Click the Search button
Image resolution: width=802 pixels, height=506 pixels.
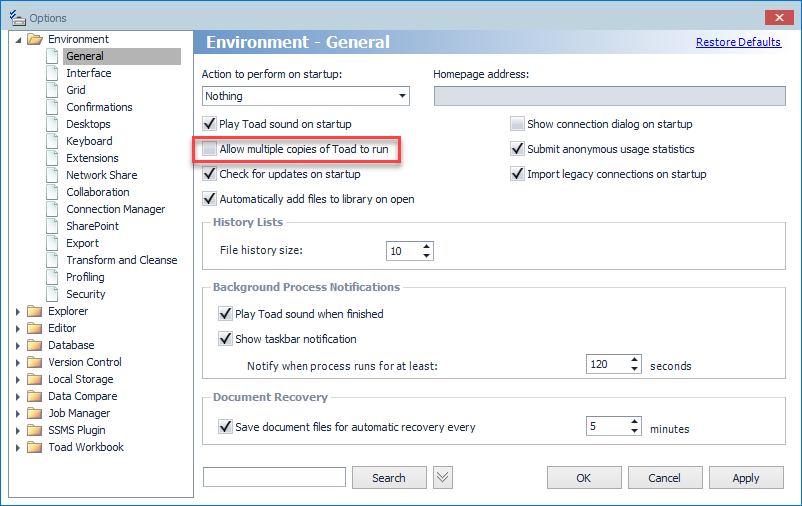pos(389,478)
